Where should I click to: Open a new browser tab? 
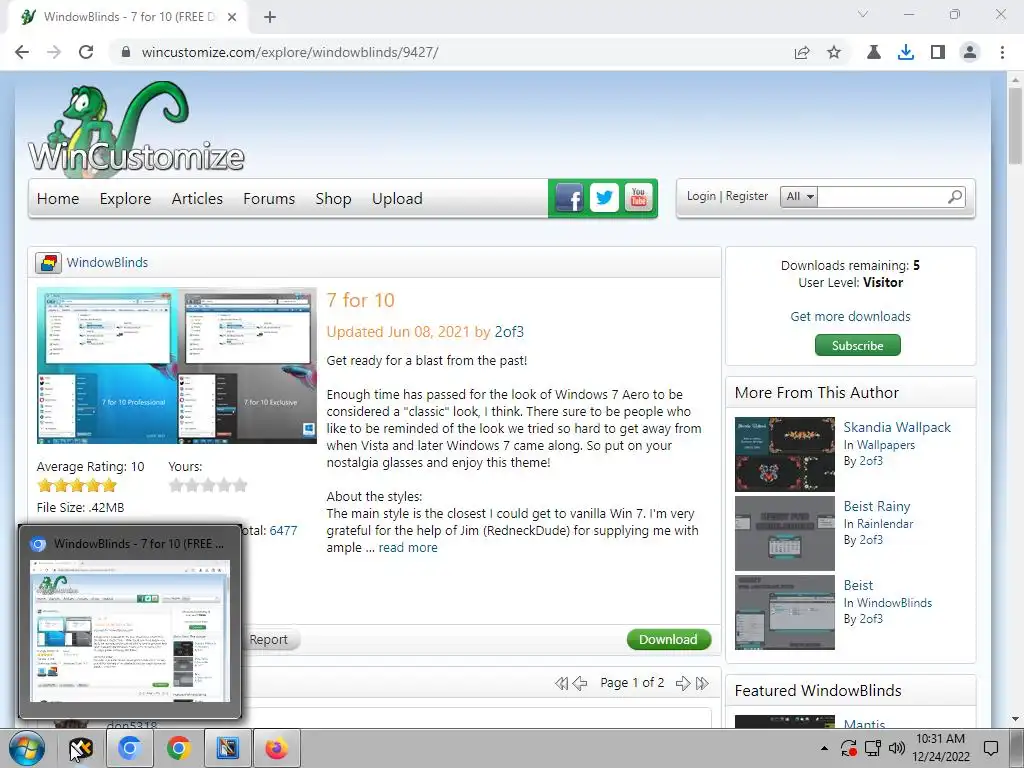(x=270, y=17)
